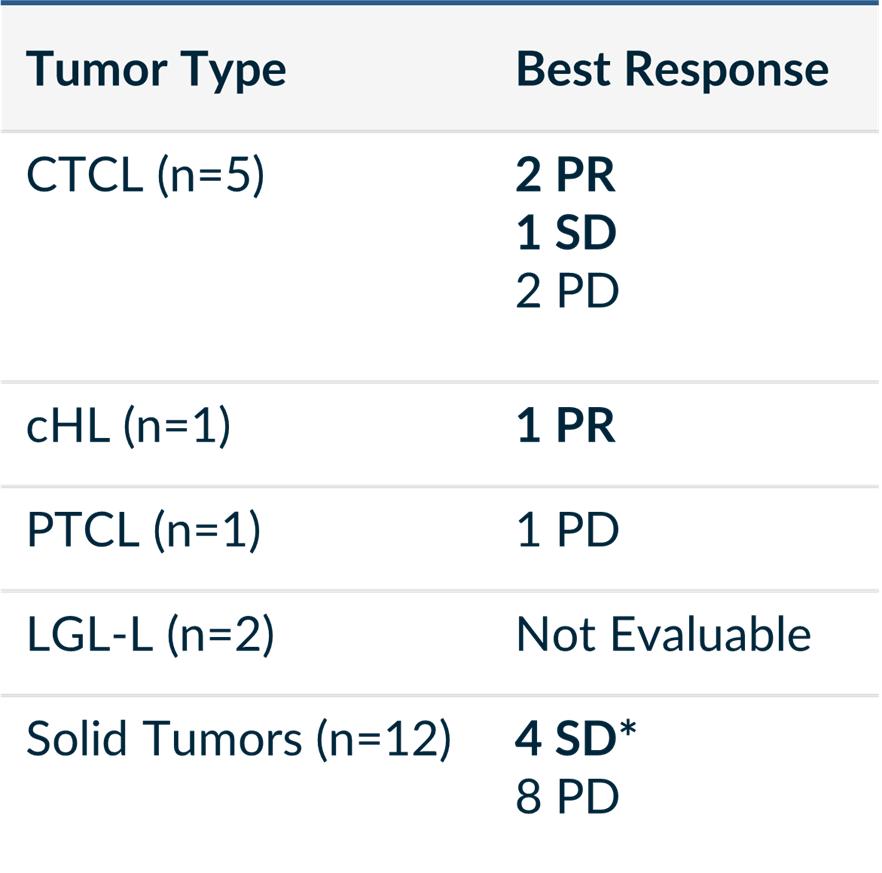Click the (n=2) count beside LGL-L
882x873 pixels.
point(219,635)
